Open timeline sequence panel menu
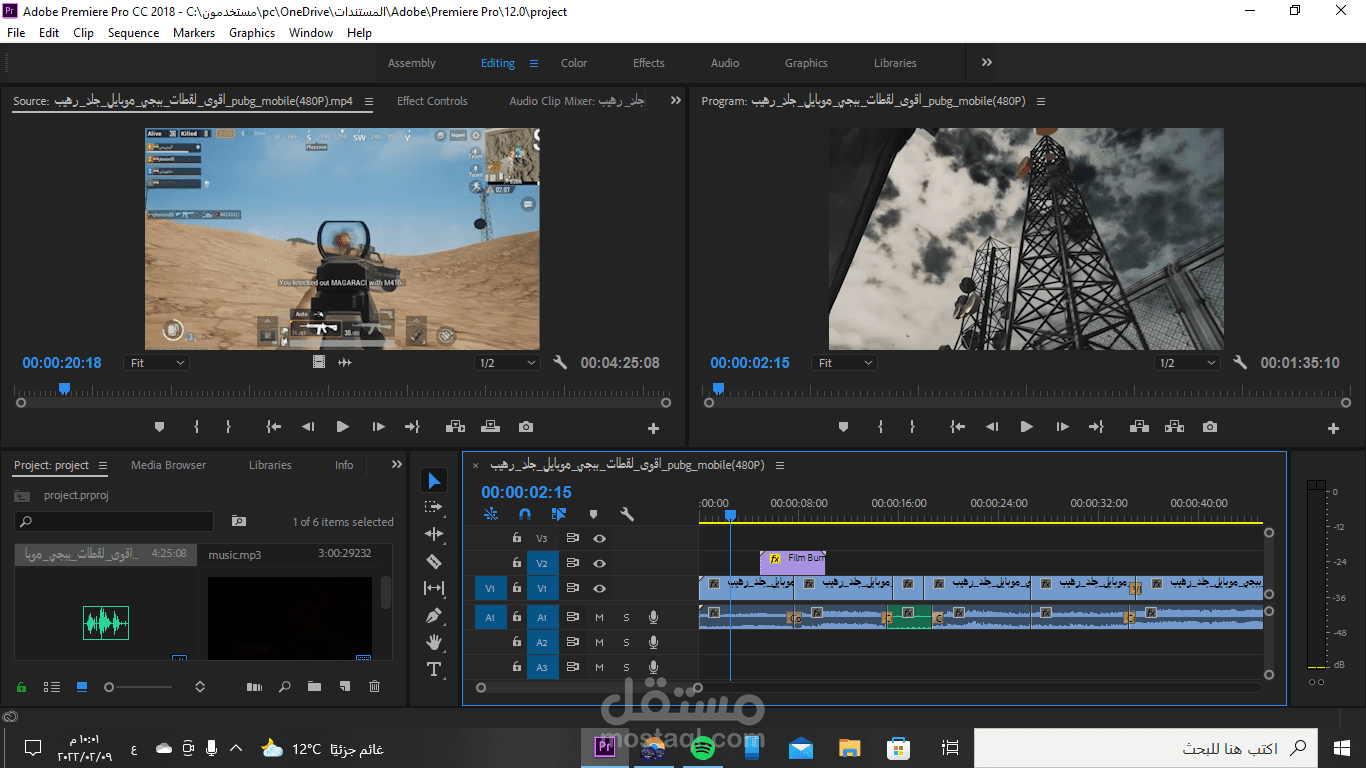 [780, 465]
